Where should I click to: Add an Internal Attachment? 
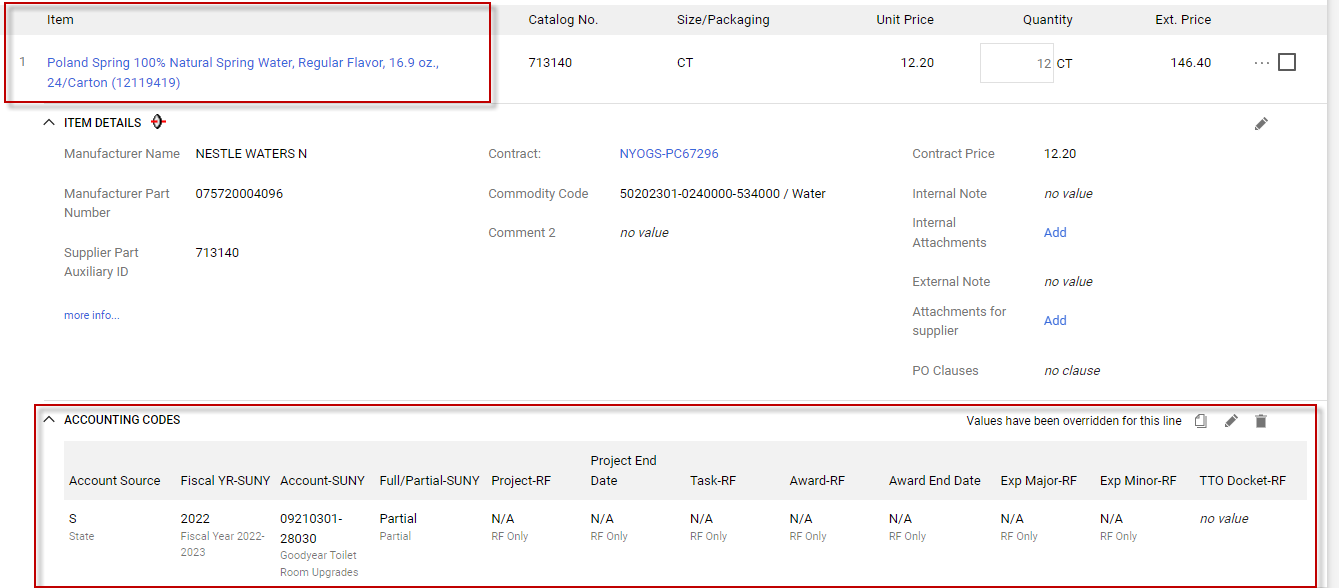[1055, 233]
